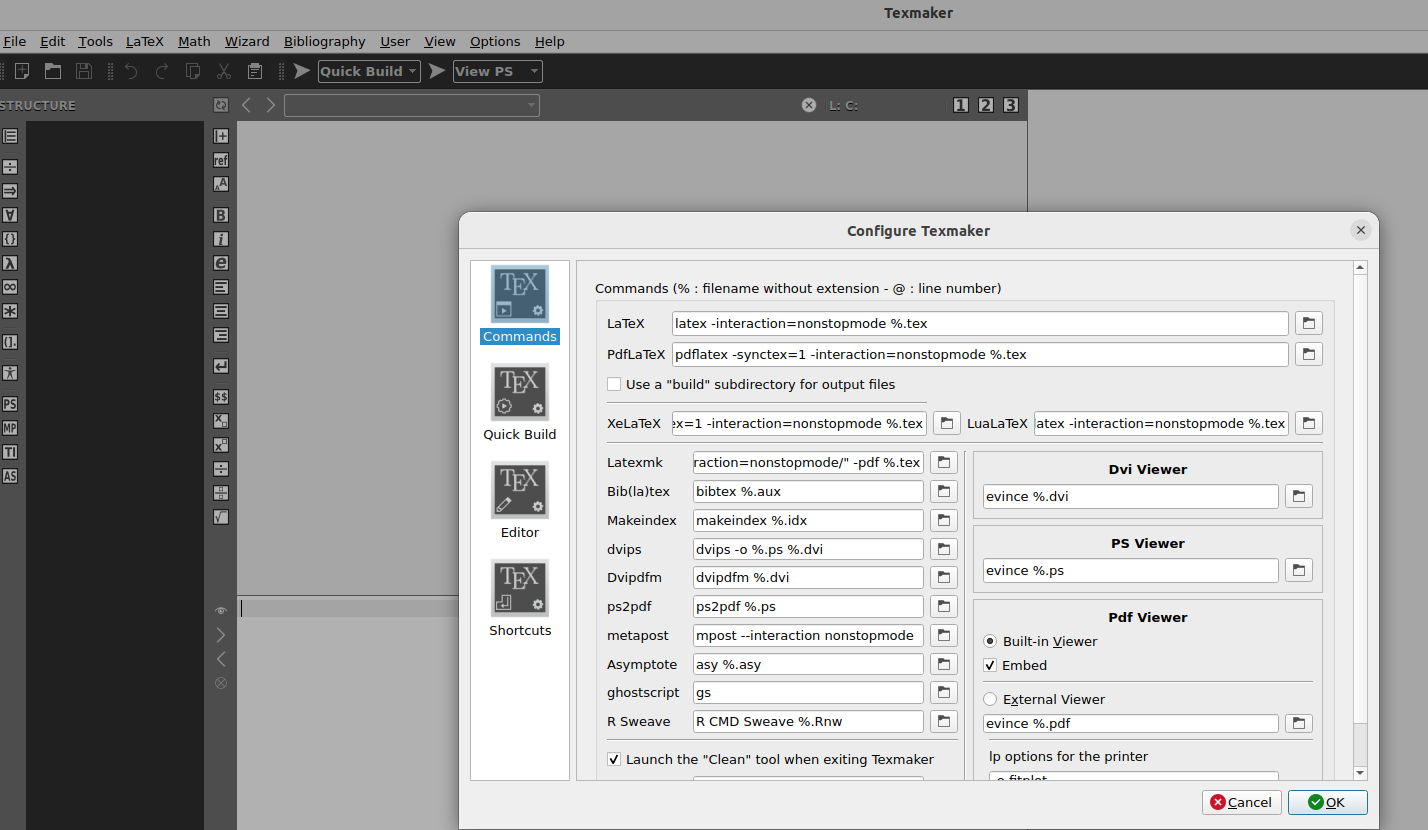
Task: Click the Cut scissors icon
Action: [x=224, y=71]
